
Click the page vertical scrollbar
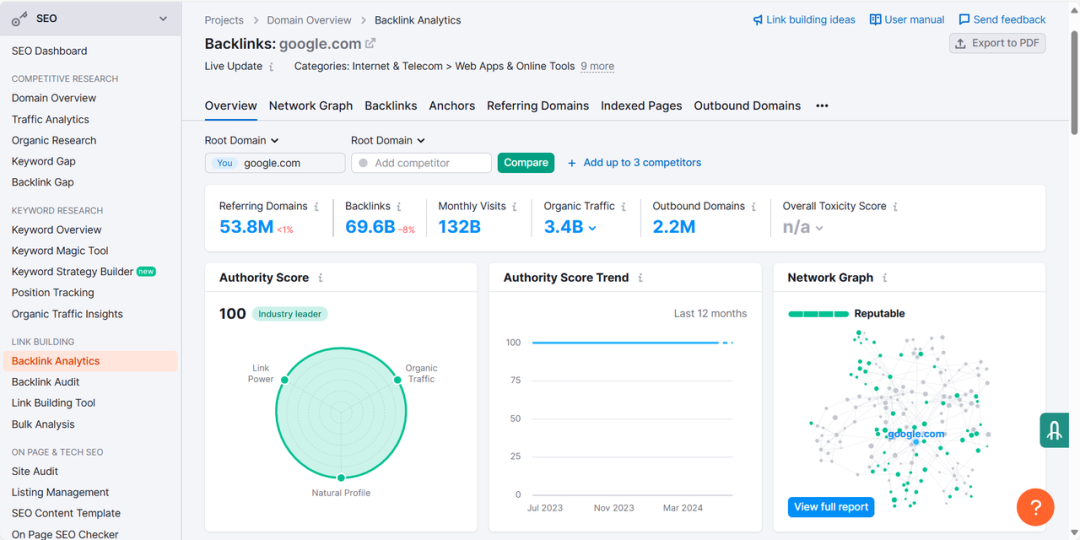(x=1074, y=83)
